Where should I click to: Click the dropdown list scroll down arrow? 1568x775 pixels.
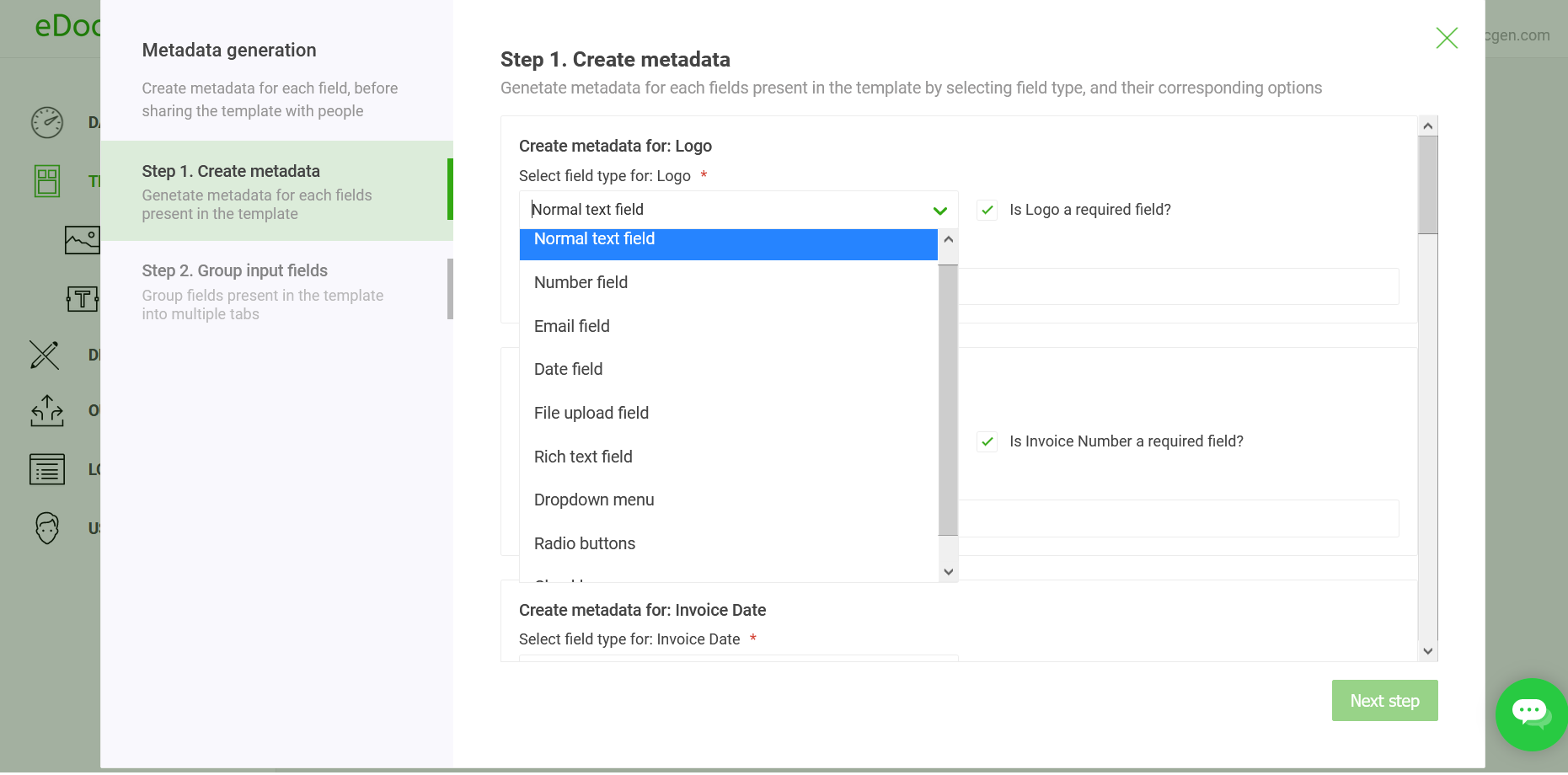point(948,572)
